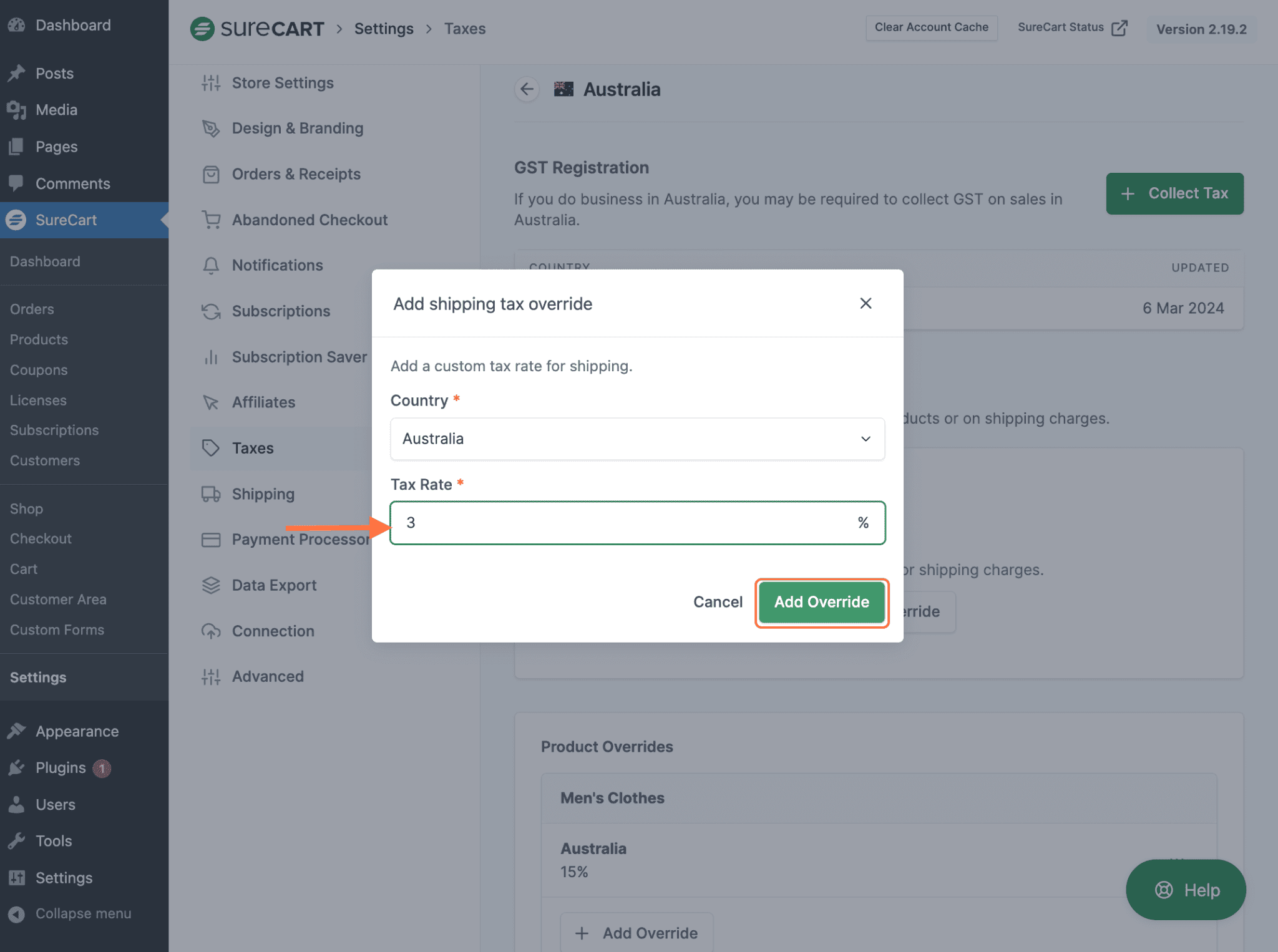This screenshot has width=1278, height=952.
Task: Open Affiliates via its cursor icon
Action: pyautogui.click(x=210, y=402)
